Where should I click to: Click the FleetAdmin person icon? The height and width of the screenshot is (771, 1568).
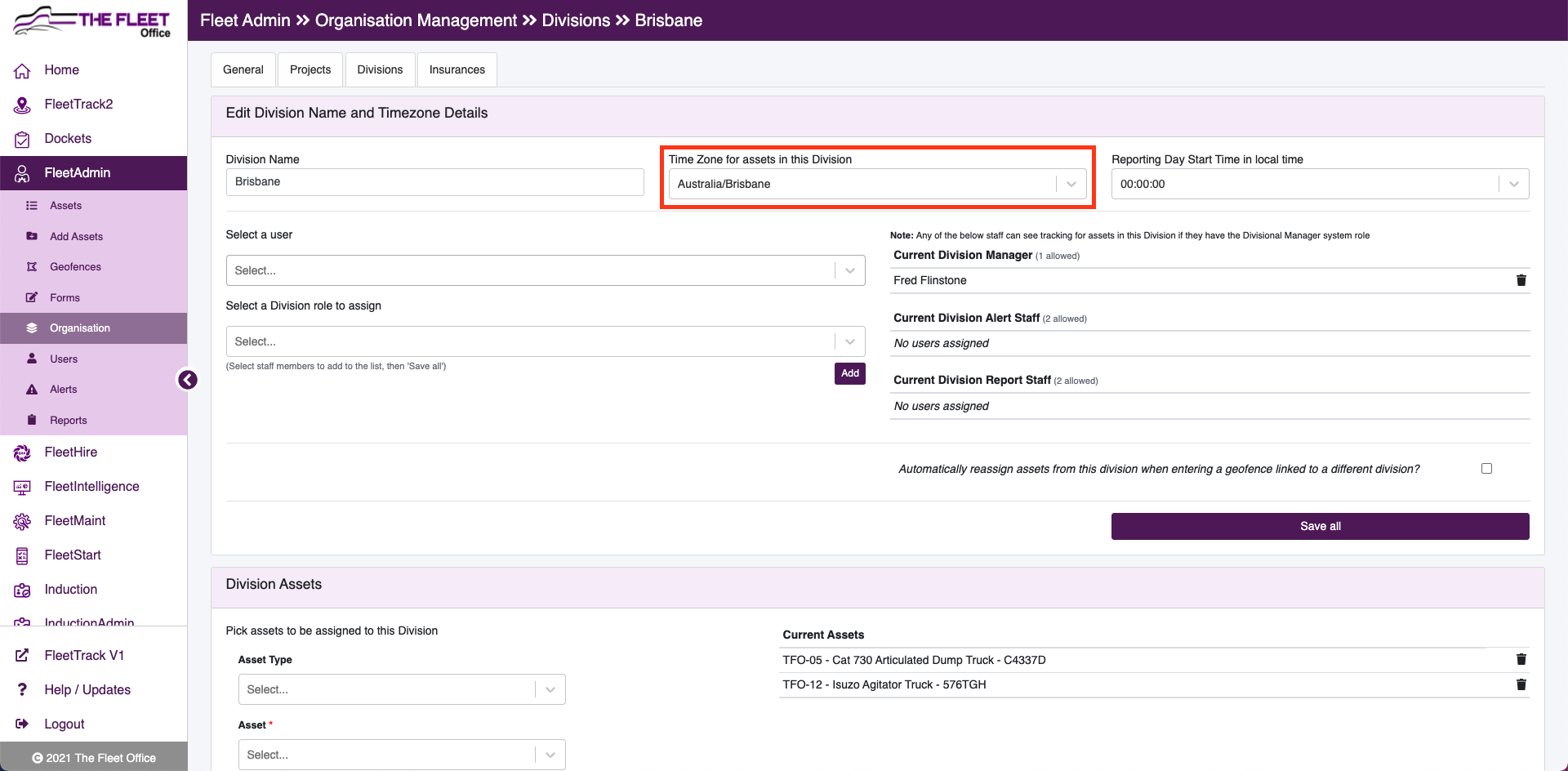[x=22, y=173]
